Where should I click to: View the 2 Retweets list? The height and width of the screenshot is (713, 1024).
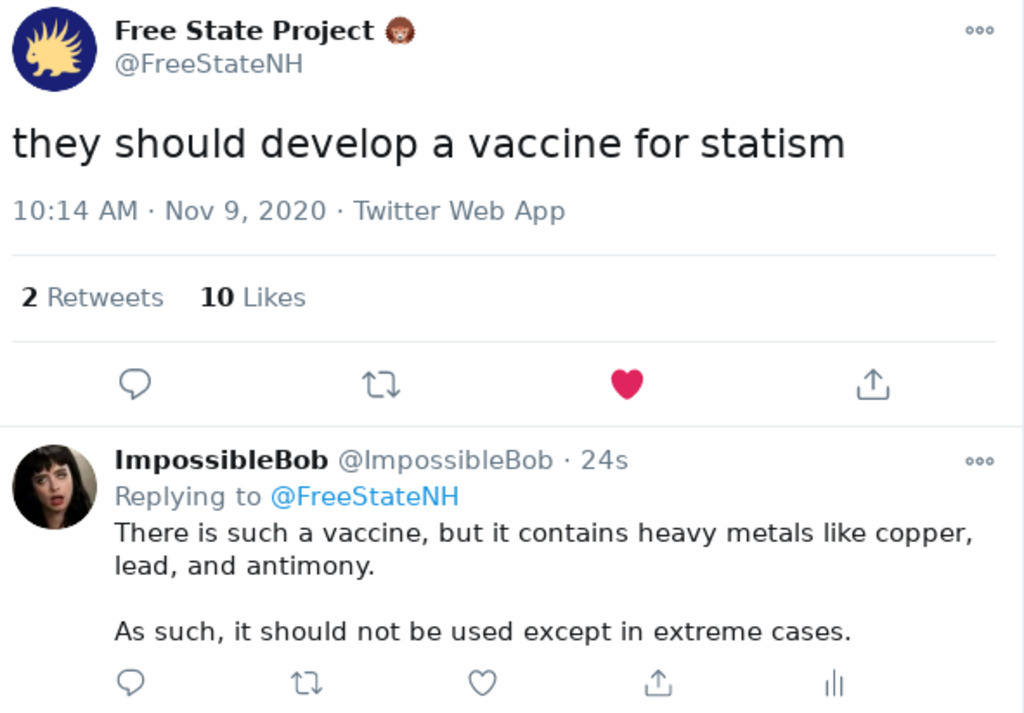point(92,297)
